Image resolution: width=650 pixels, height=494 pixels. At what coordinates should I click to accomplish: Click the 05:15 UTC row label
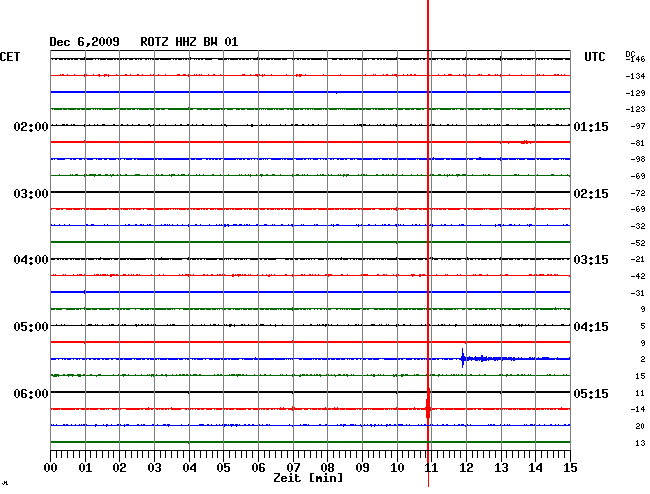coord(591,393)
